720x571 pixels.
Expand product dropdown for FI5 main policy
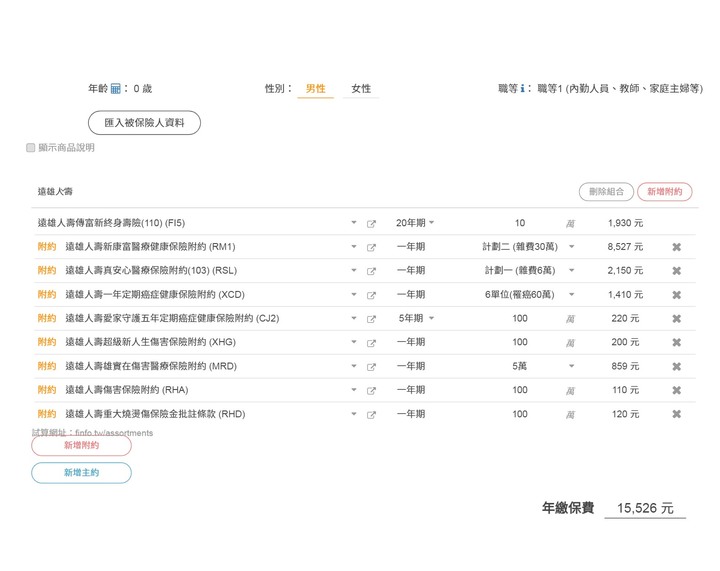[x=354, y=223]
